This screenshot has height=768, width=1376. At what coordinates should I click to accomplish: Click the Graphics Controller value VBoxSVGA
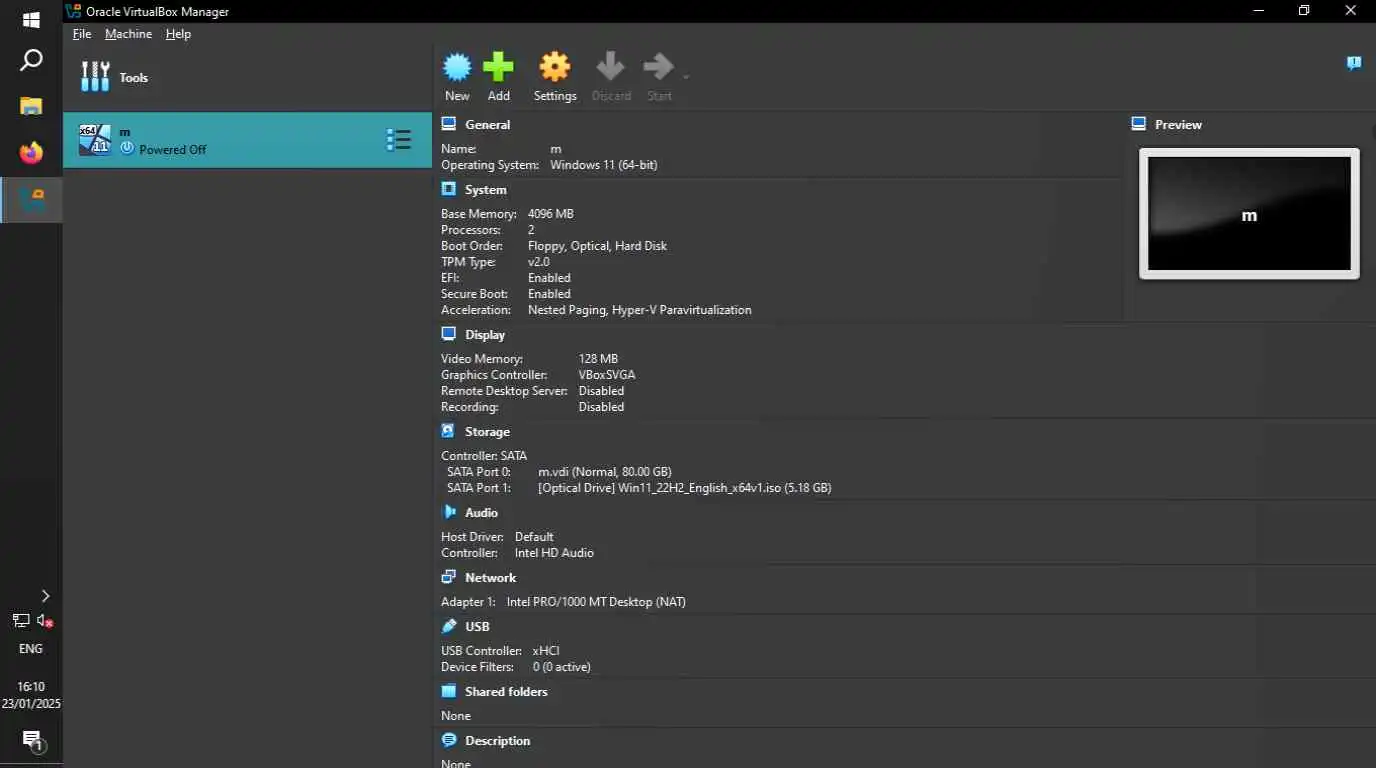[607, 375]
